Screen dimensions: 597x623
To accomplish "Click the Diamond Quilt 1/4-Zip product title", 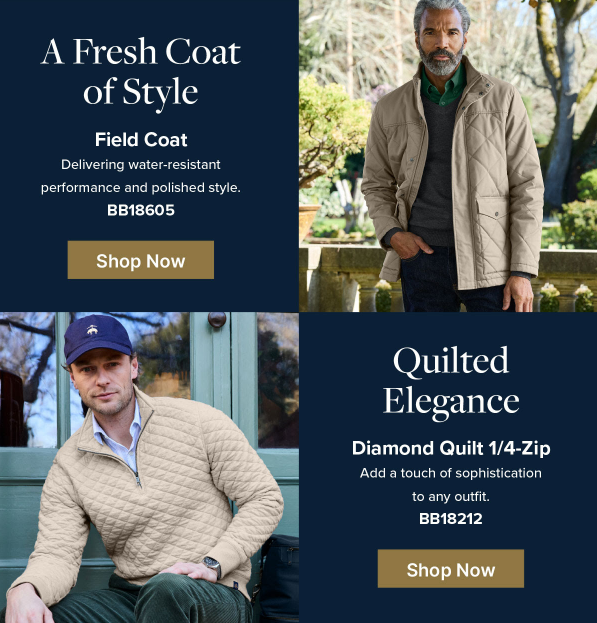I will tap(451, 448).
